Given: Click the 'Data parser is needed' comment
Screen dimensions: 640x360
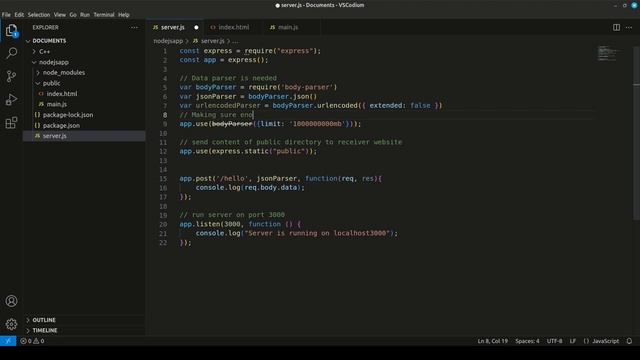Looking at the screenshot, I should (228, 78).
